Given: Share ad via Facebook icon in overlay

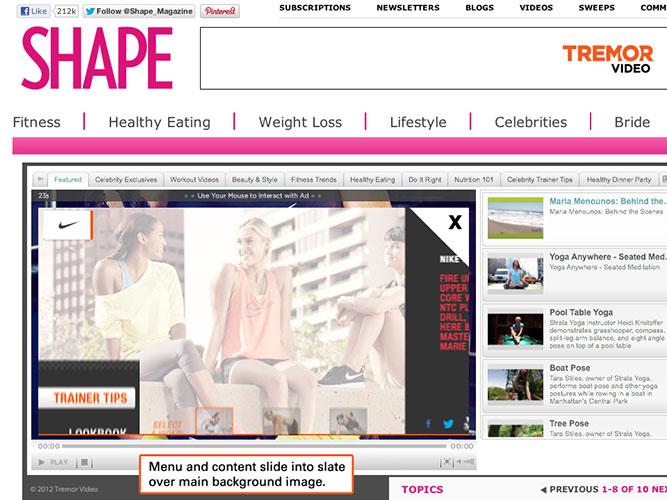Looking at the screenshot, I should tap(429, 424).
